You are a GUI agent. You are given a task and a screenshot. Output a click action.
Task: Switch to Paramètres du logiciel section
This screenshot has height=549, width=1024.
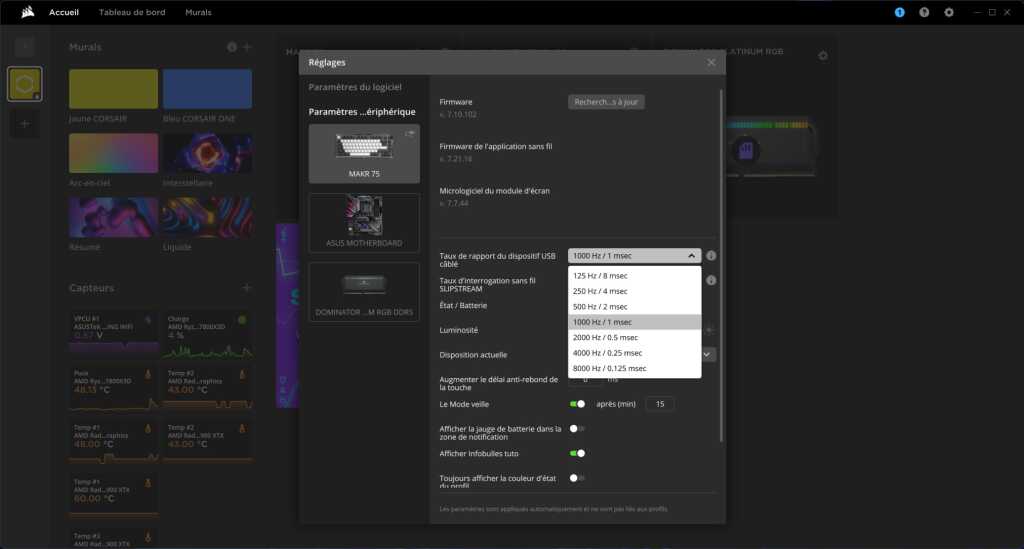coord(355,87)
